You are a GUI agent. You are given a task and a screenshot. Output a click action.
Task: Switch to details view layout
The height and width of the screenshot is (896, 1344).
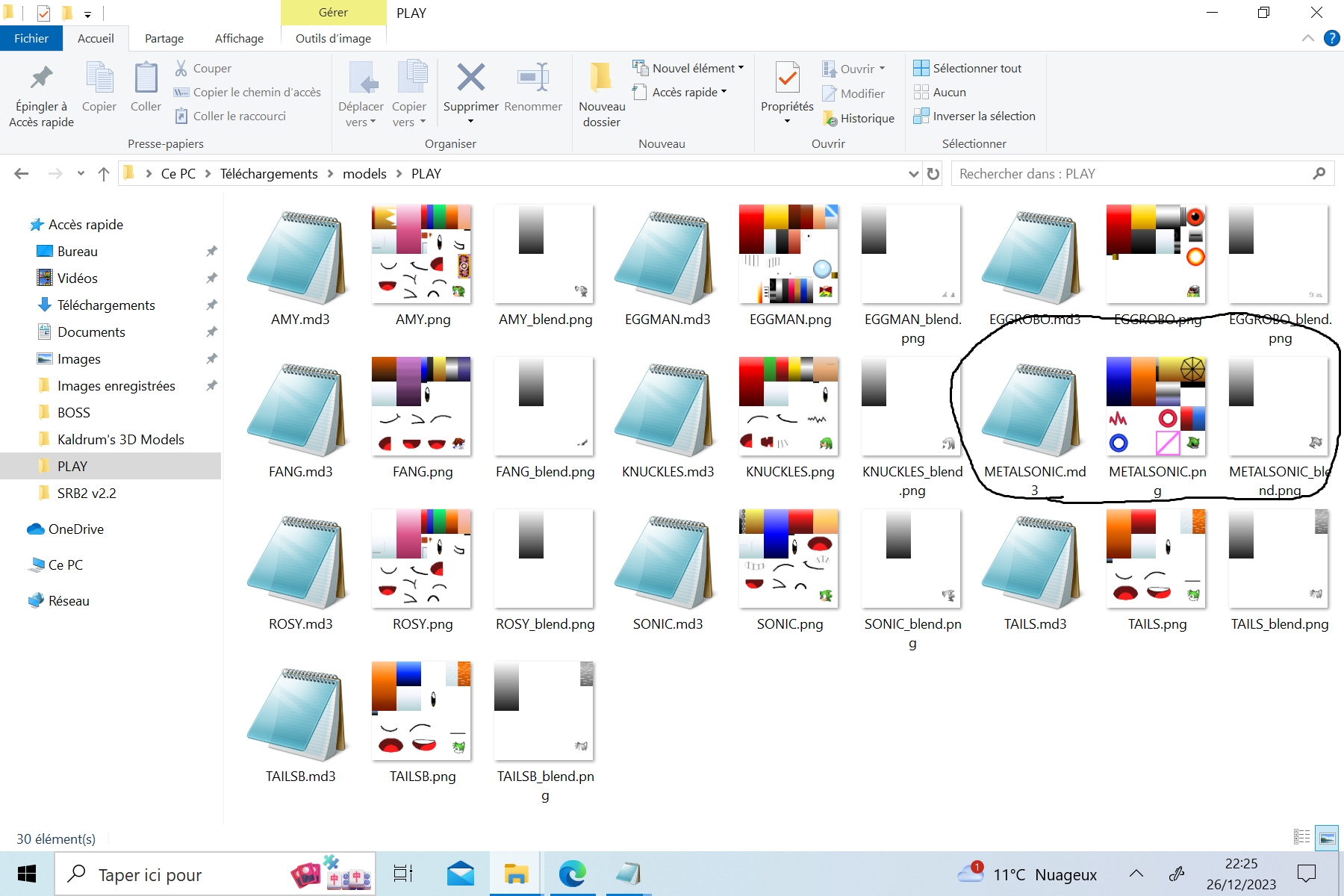(1301, 837)
